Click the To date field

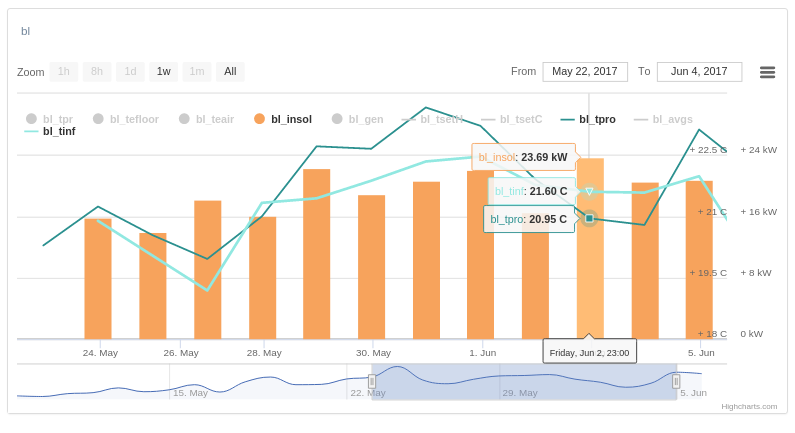[x=699, y=72]
